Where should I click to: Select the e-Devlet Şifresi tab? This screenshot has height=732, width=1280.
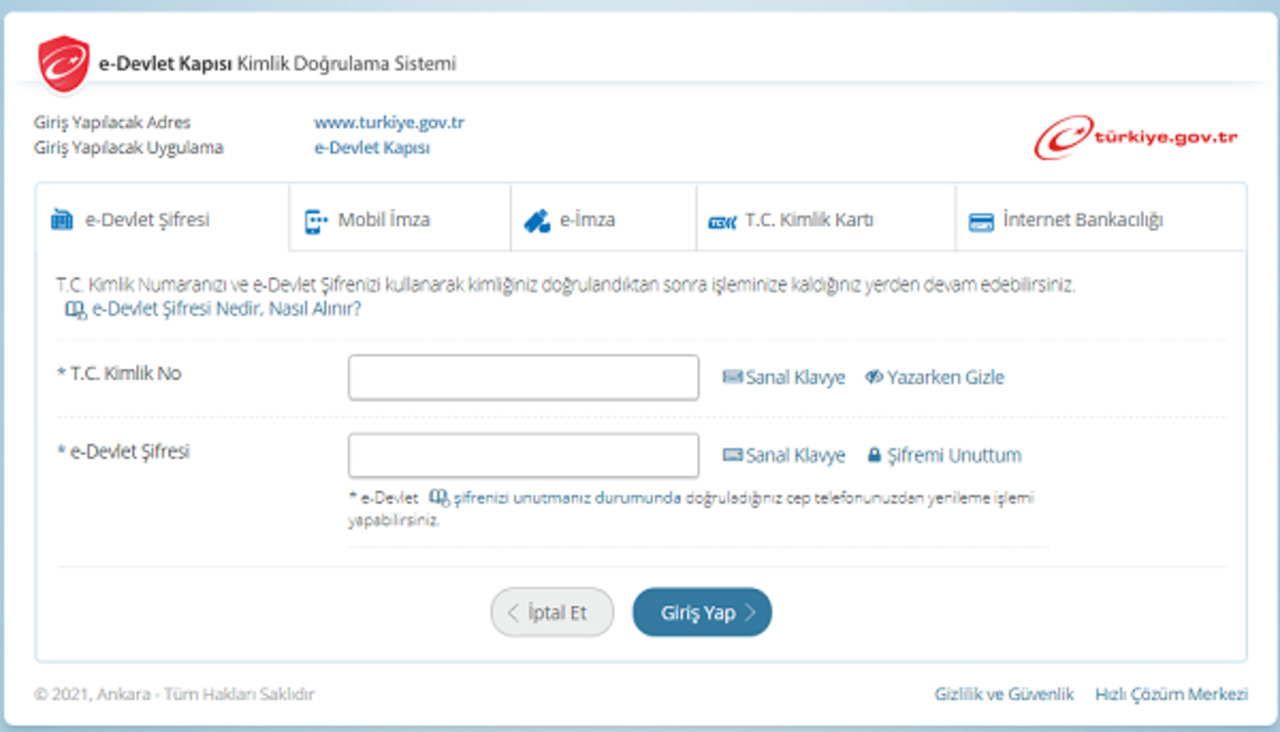tap(162, 218)
